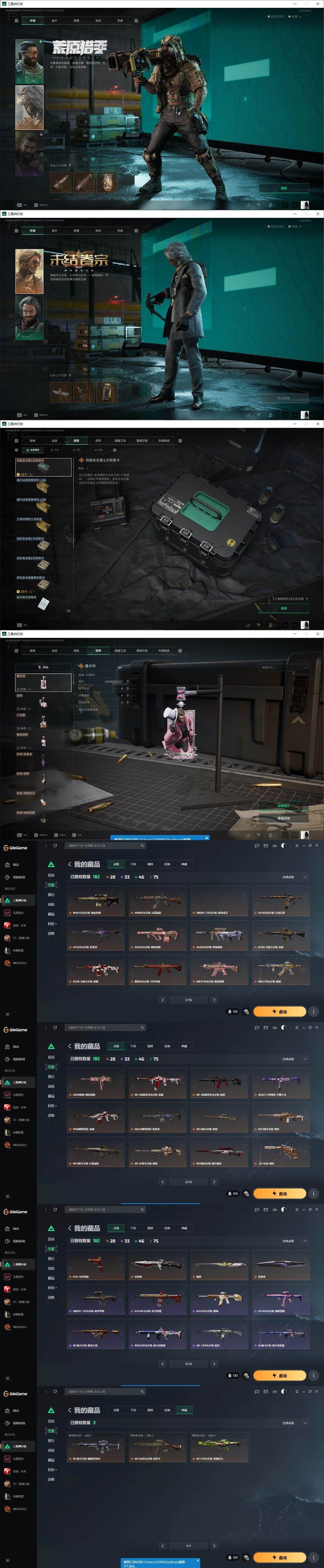Click the refresh icon in the page 1/16 WeGame window
This screenshot has width=324, height=1568.
55,845
